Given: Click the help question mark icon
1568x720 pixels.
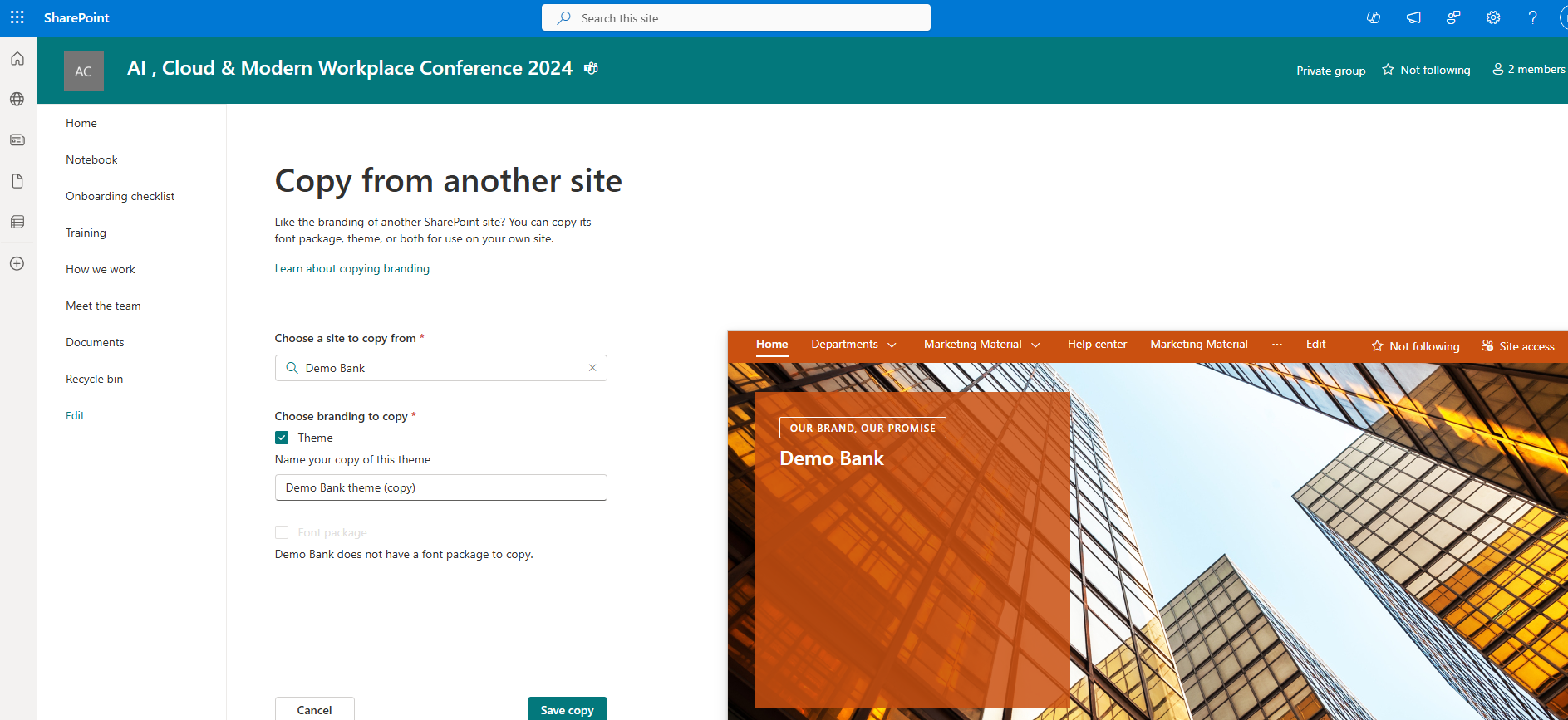Looking at the screenshot, I should (1532, 17).
